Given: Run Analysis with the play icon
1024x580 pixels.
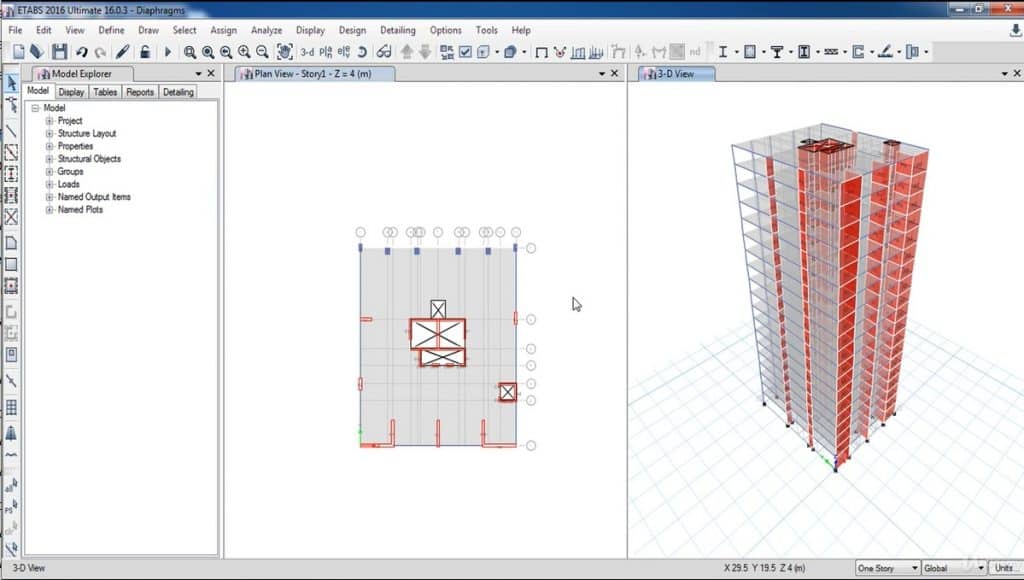Looking at the screenshot, I should coord(168,50).
